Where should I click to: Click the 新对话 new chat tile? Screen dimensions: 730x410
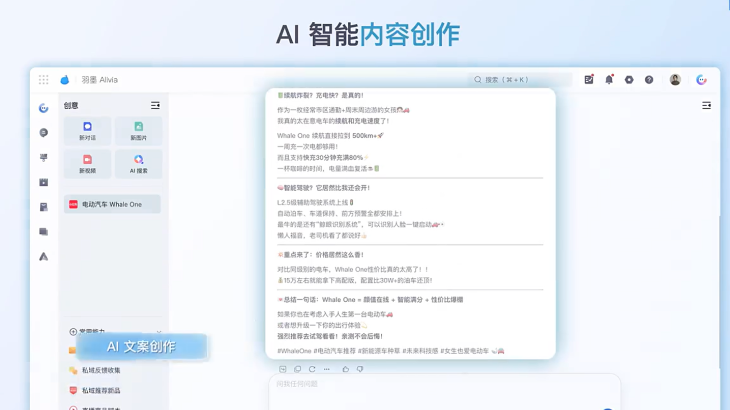(x=88, y=131)
